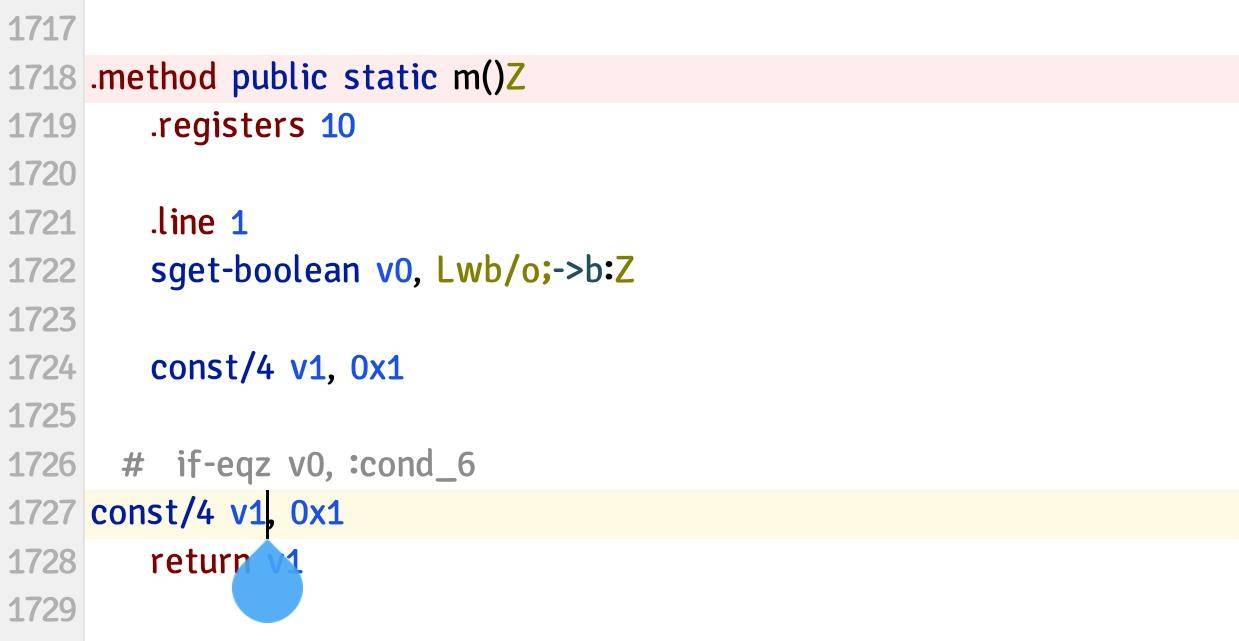1239x641 pixels.
Task: Click line number 1727 in gutter
Action: (42, 514)
